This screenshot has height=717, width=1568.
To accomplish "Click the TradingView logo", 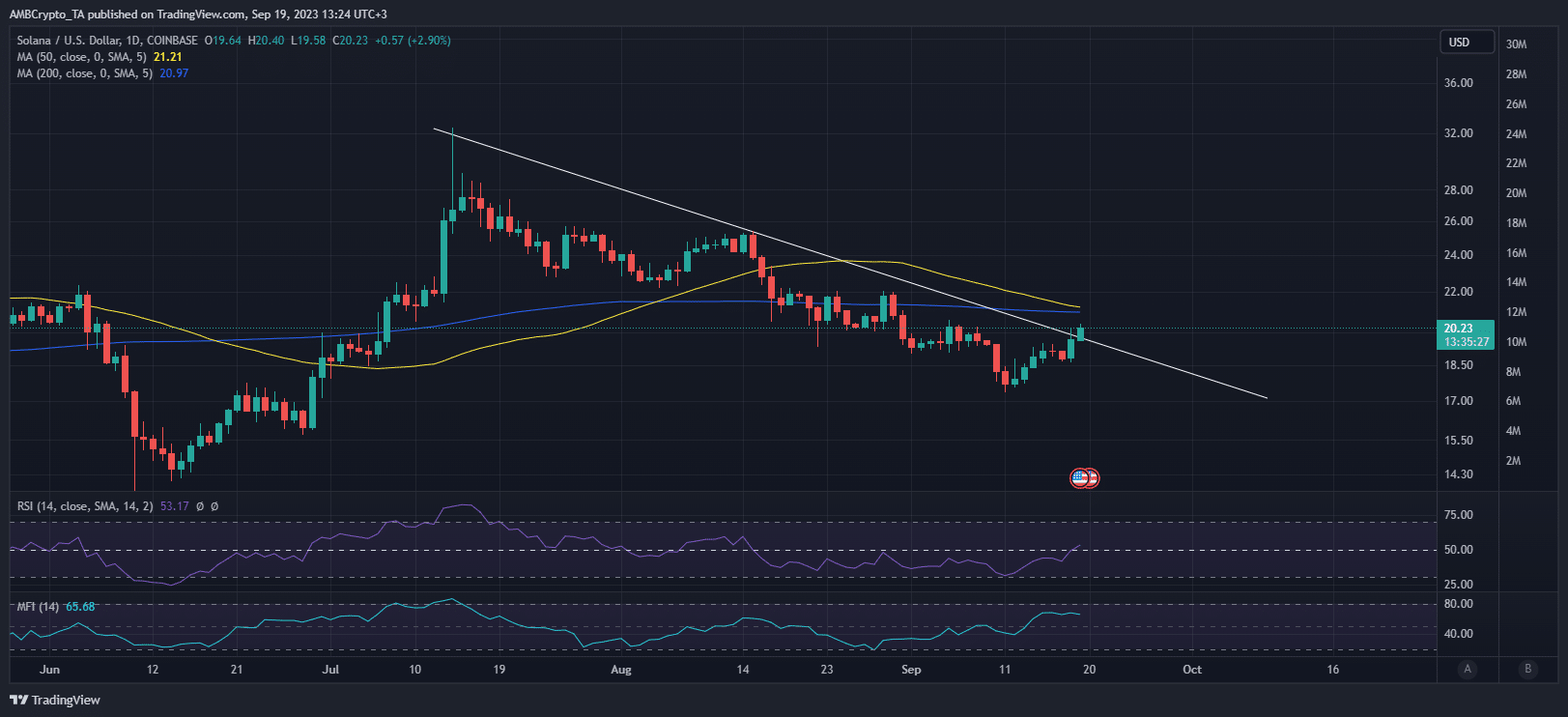I will [x=55, y=700].
